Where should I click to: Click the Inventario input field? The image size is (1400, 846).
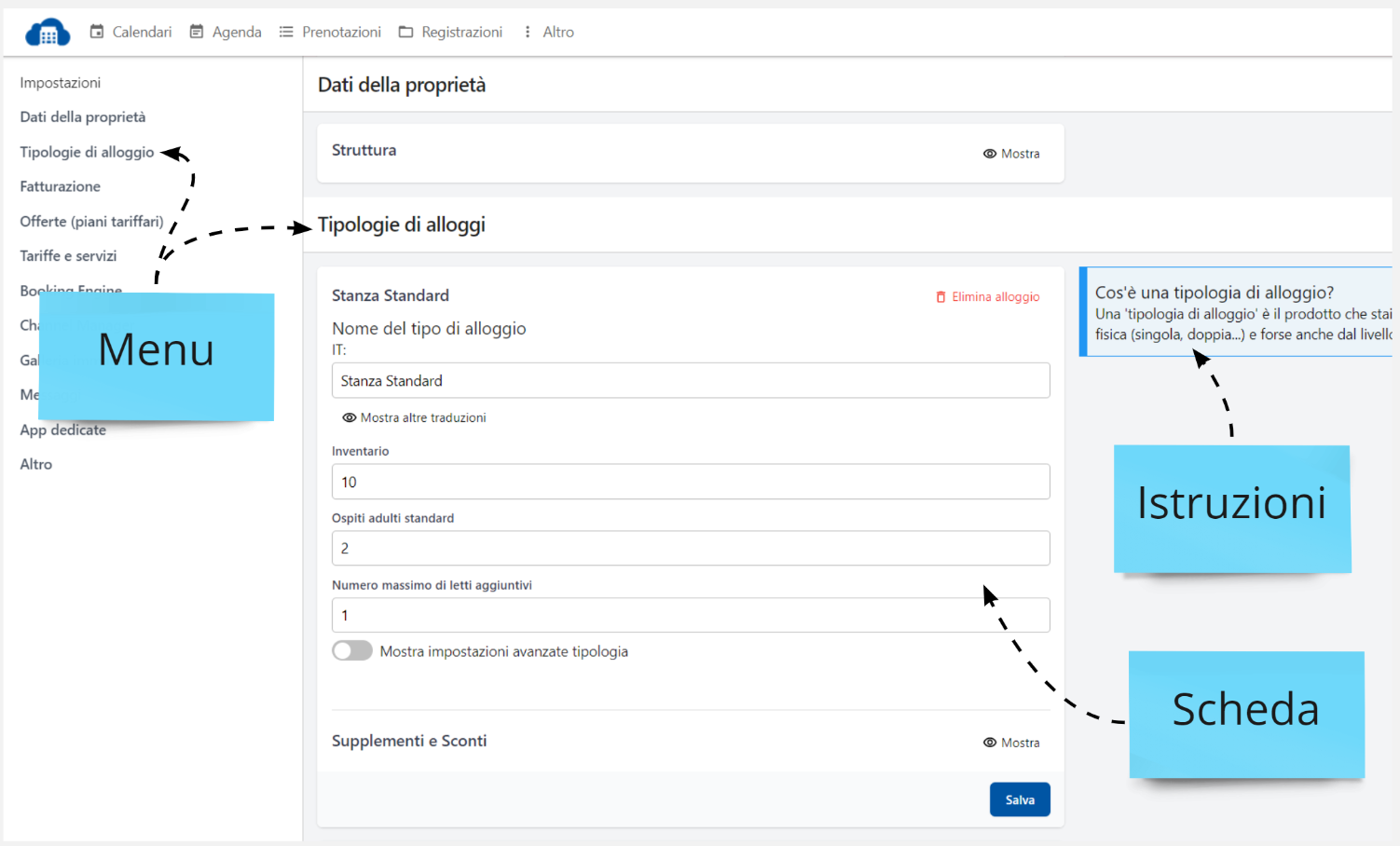(x=690, y=482)
